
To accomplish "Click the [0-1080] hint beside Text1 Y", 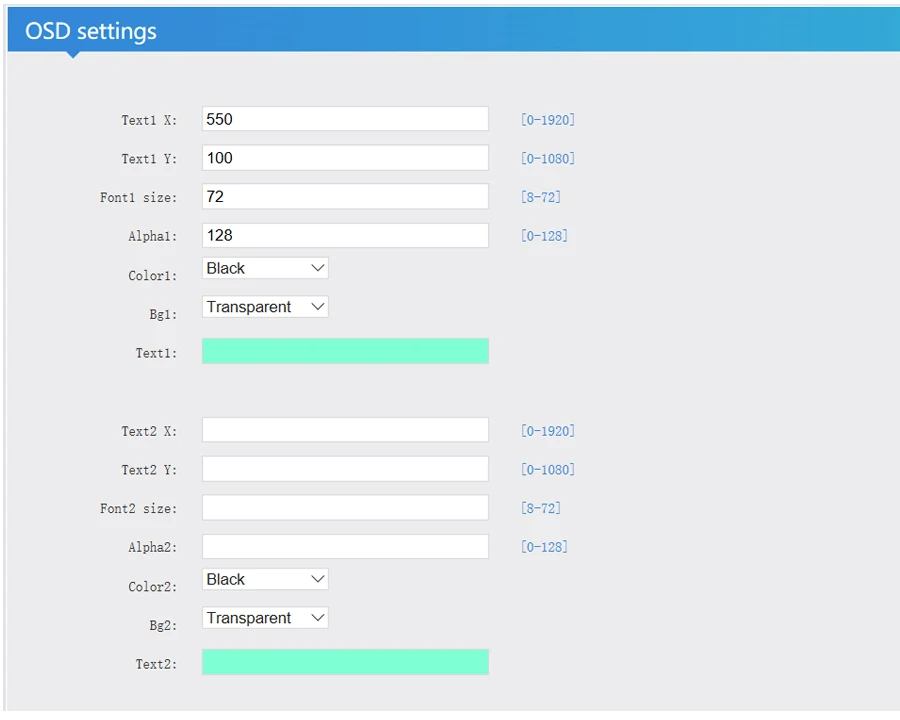I will click(x=548, y=158).
